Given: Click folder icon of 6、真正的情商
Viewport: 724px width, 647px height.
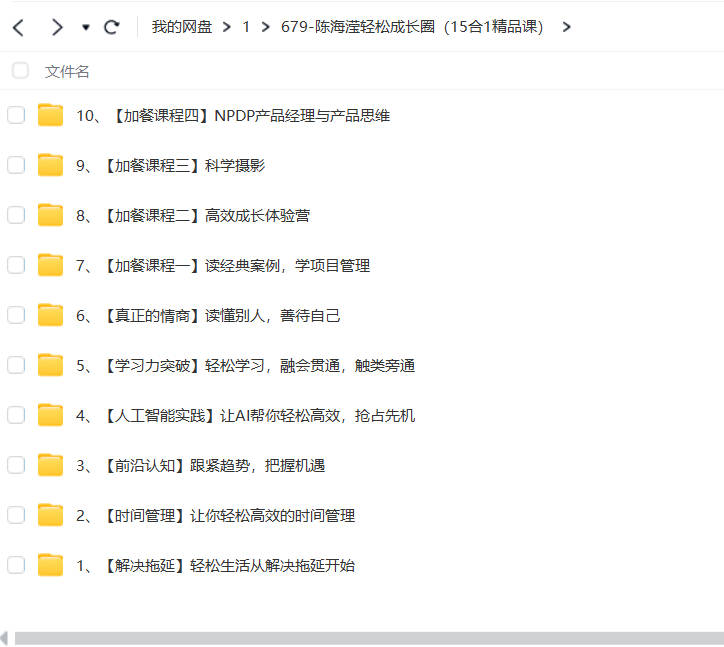Looking at the screenshot, I should (x=50, y=315).
